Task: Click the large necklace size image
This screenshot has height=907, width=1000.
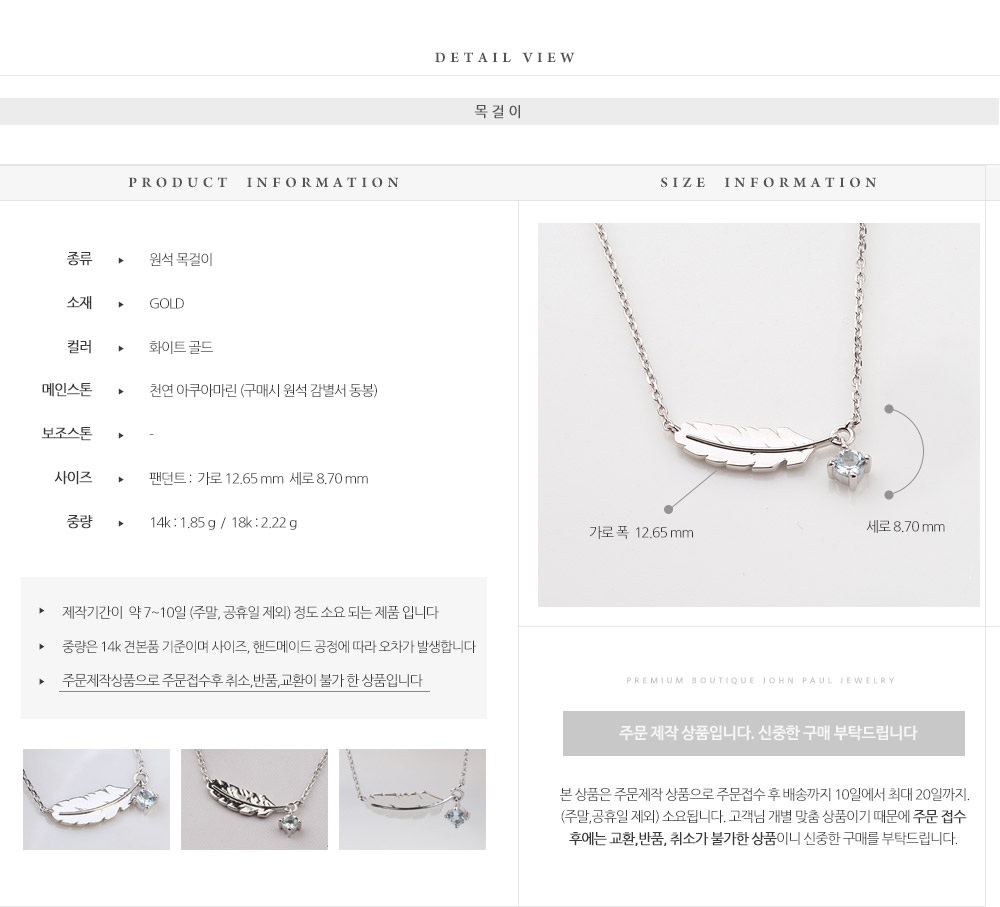Action: pyautogui.click(x=758, y=415)
